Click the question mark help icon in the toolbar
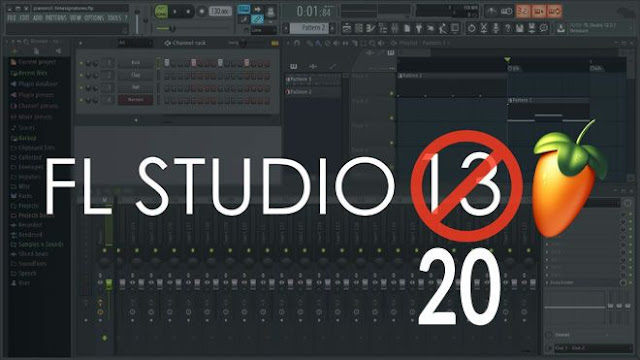The height and width of the screenshot is (360, 640). pos(507,28)
